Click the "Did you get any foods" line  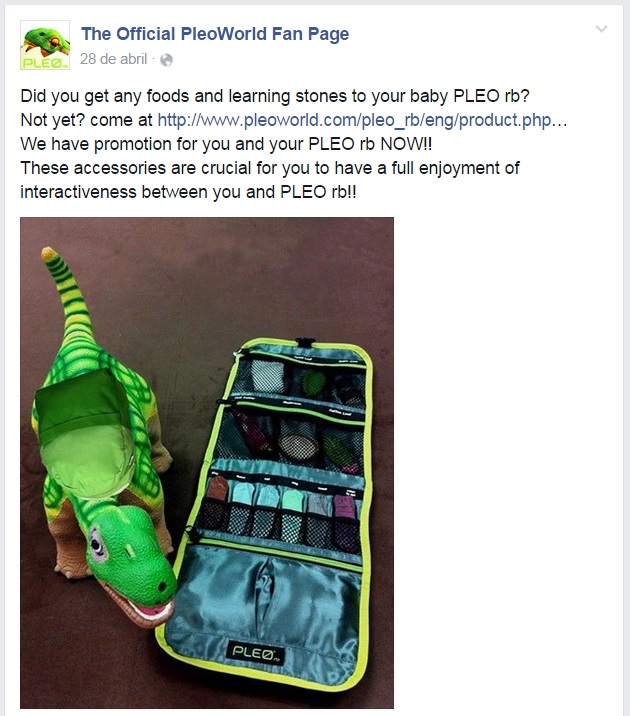[x=275, y=96]
